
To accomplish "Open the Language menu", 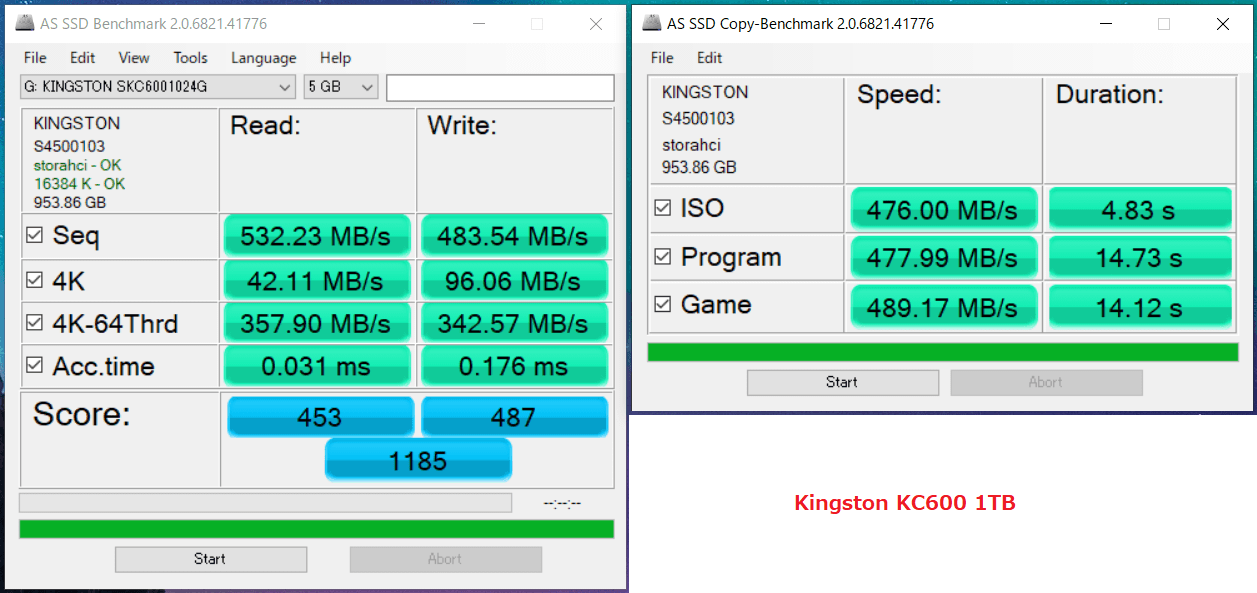I will 264,58.
